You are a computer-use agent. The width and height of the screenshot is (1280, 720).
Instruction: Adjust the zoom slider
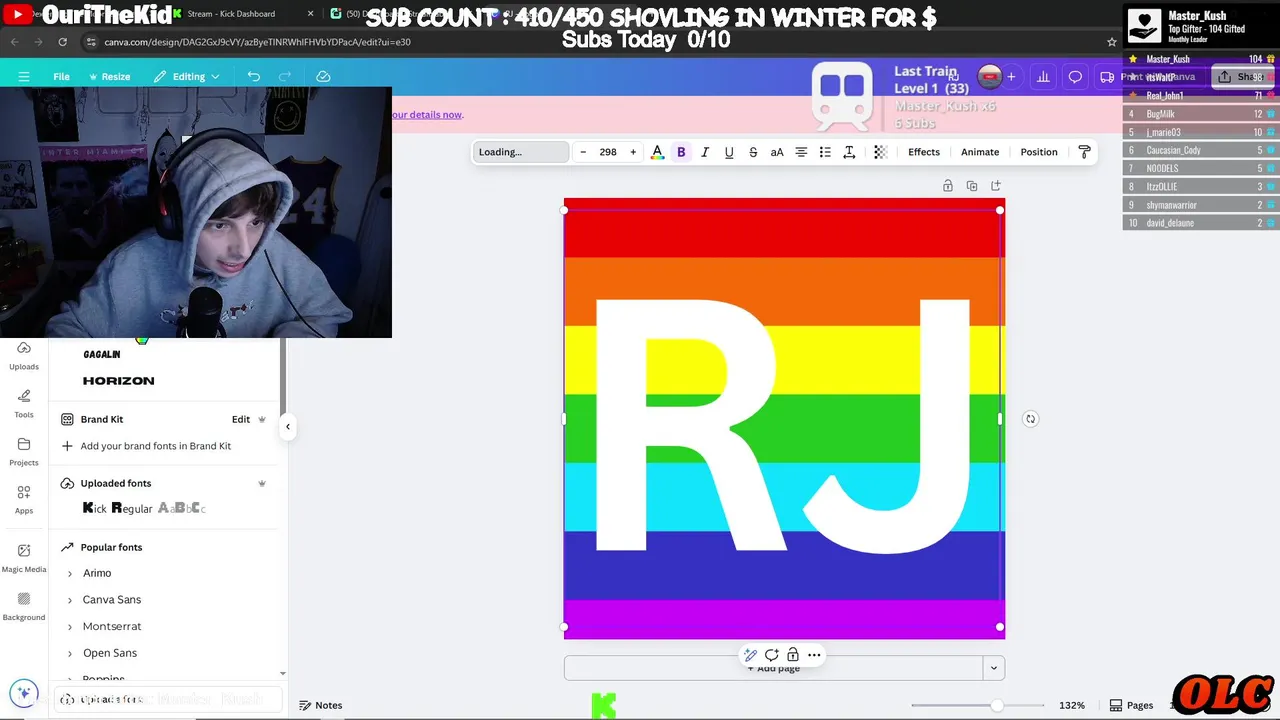pos(996,705)
